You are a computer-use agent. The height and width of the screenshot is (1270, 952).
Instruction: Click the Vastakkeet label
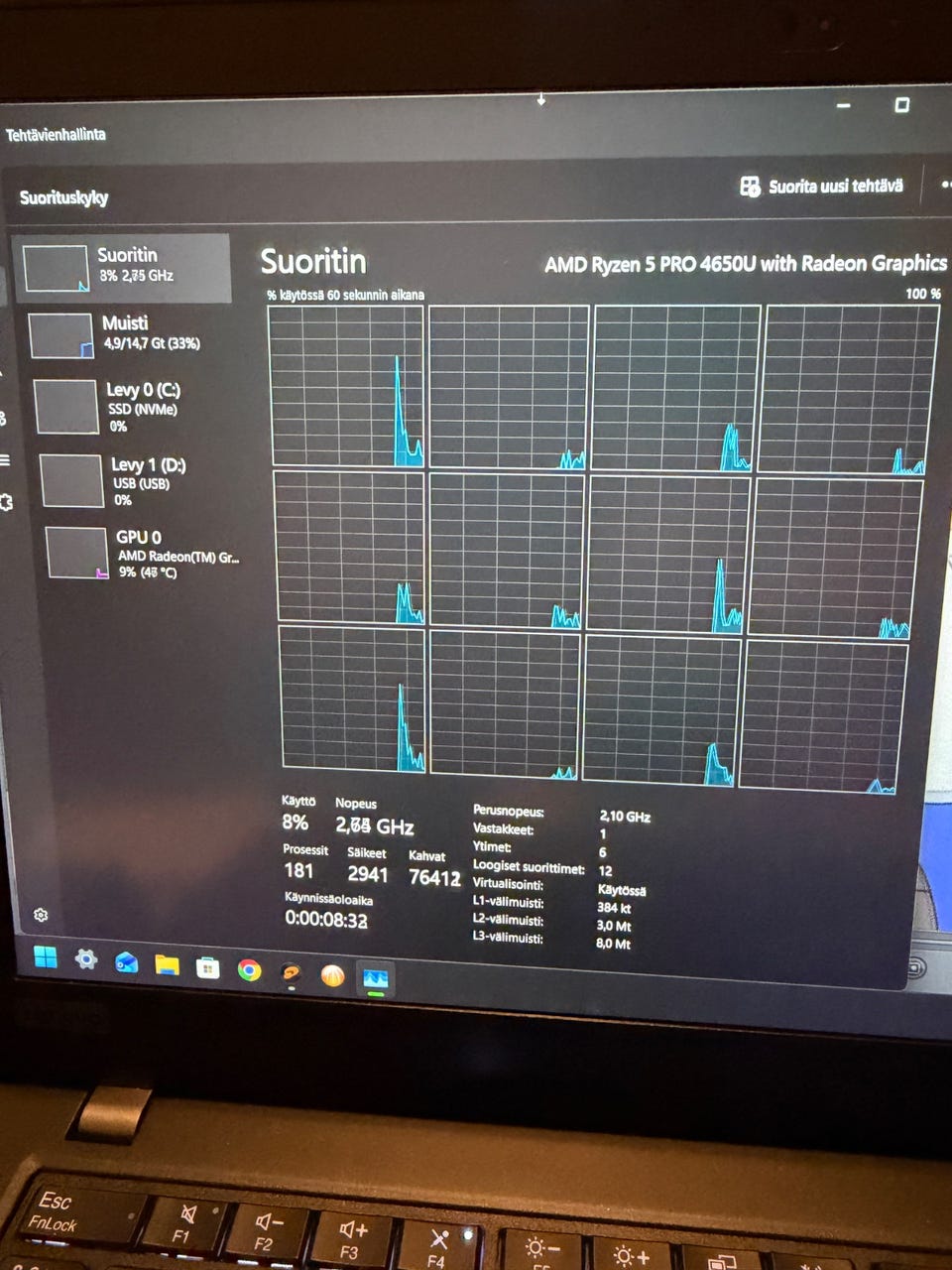pyautogui.click(x=504, y=829)
